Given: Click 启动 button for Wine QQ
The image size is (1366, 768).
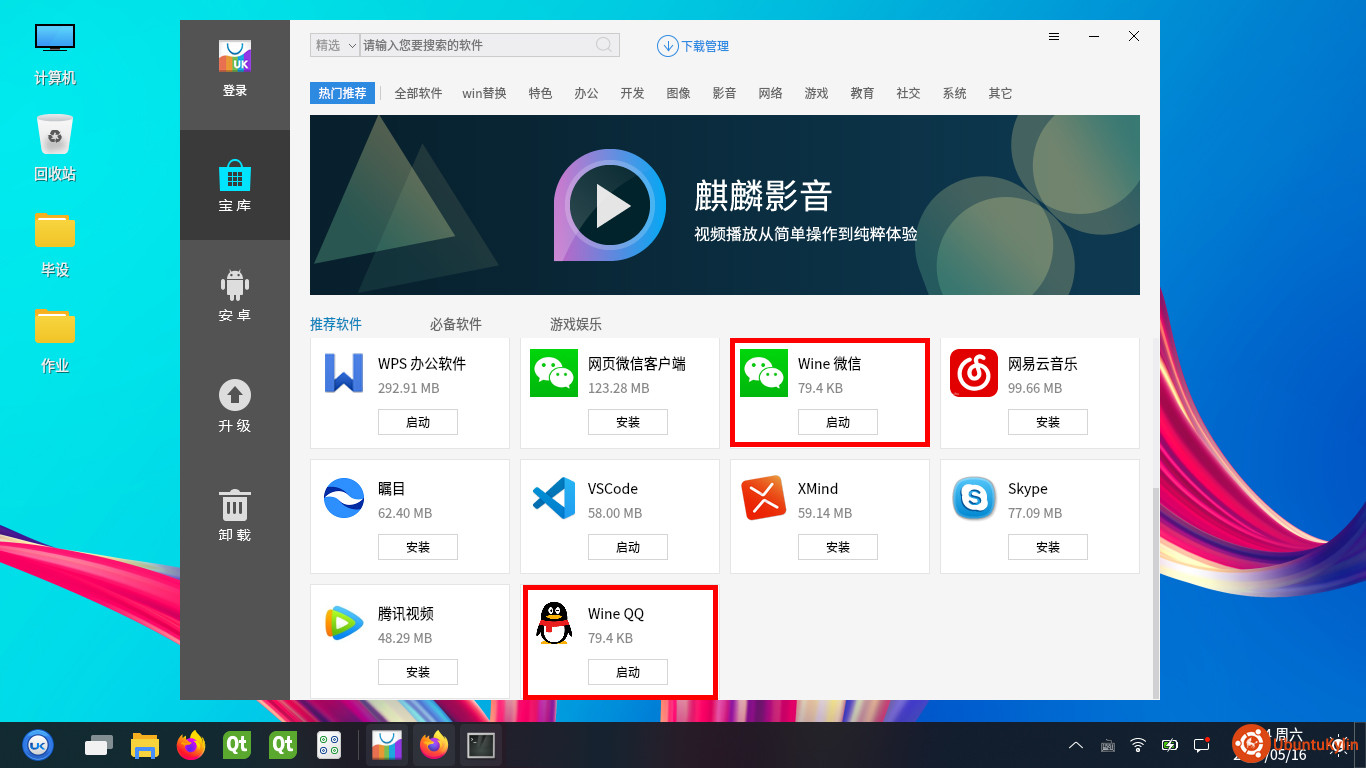Looking at the screenshot, I should point(627,672).
